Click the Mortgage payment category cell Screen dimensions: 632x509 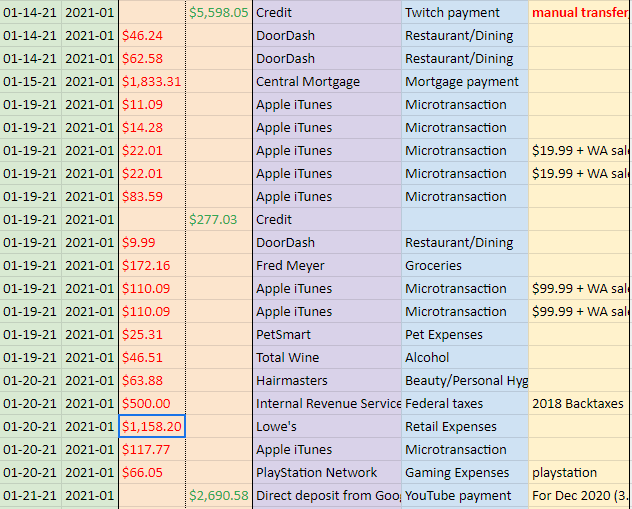465,81
